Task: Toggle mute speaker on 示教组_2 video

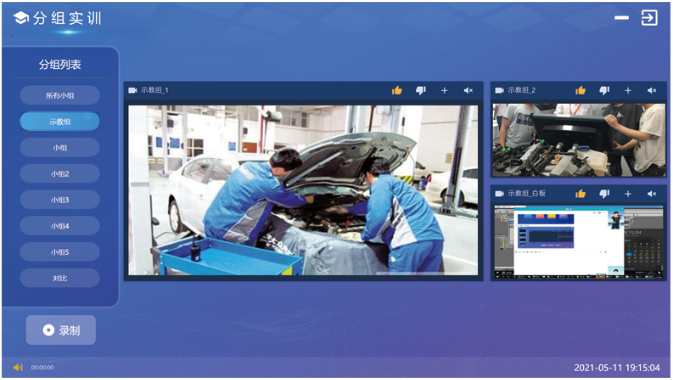Action: point(652,91)
